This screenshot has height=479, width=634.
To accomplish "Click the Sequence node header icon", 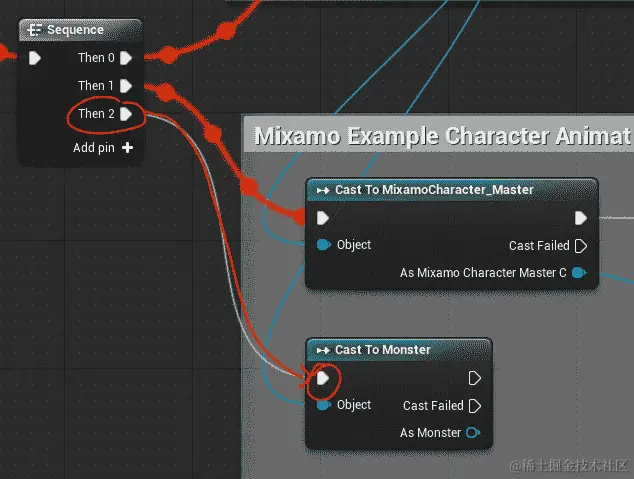I will click(x=35, y=30).
